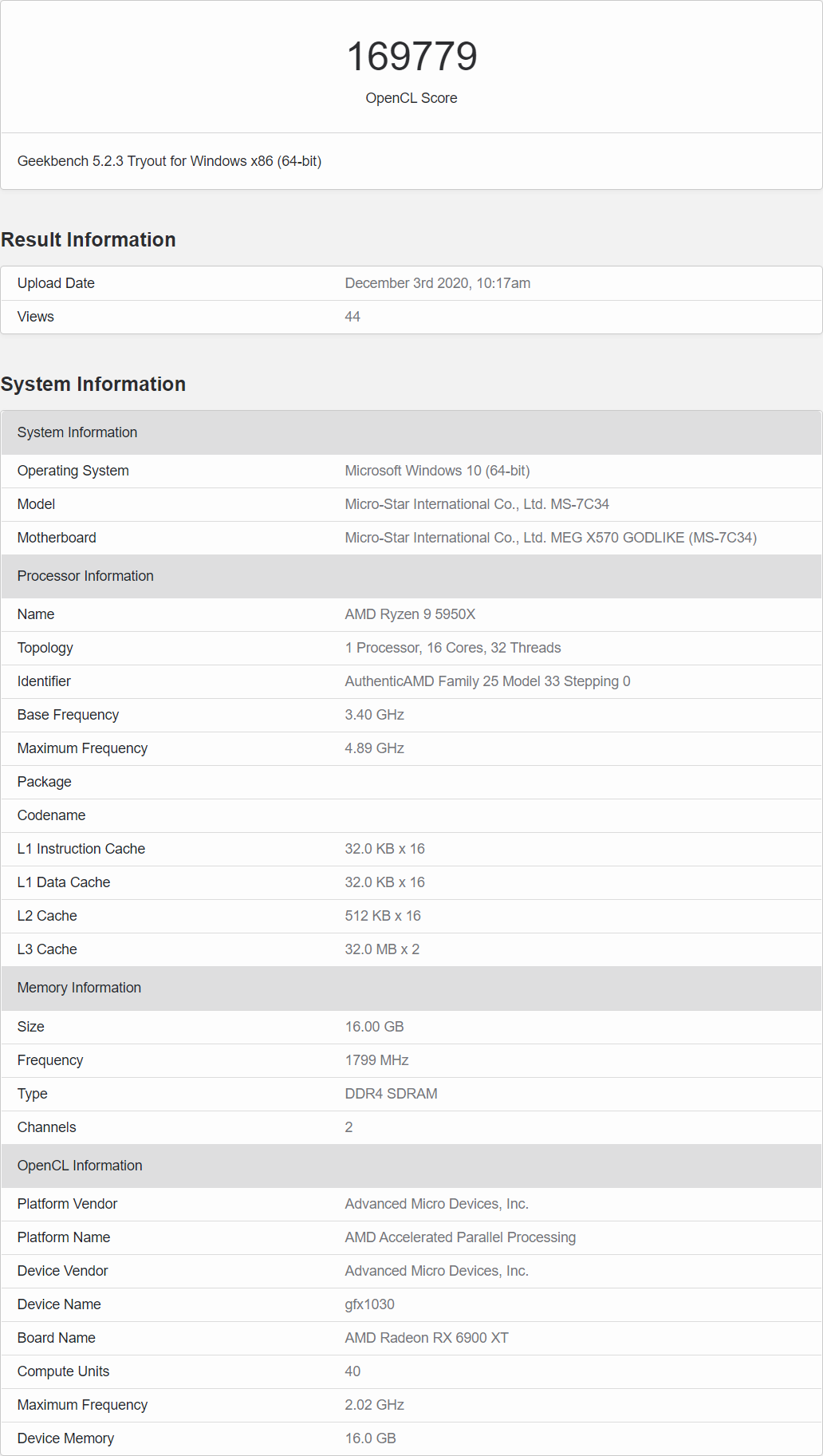Click the memory Type value DDR4 SDRAM

coord(391,1094)
